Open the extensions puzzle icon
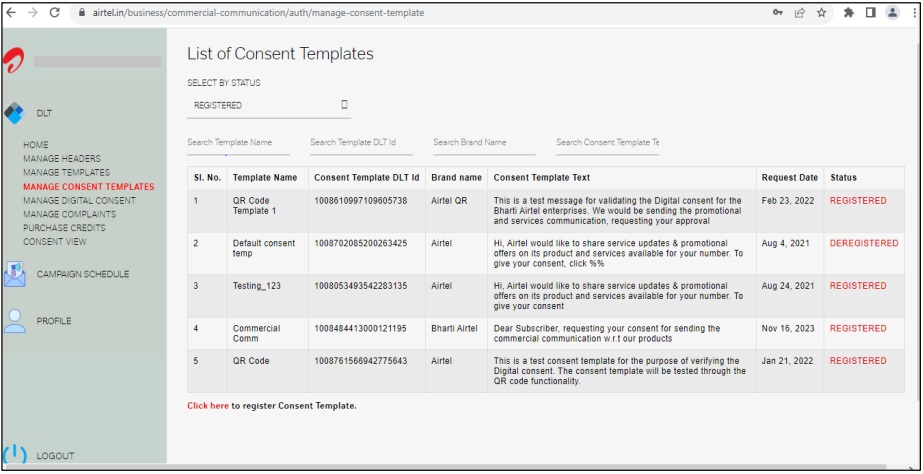This screenshot has height=474, width=923. (849, 13)
